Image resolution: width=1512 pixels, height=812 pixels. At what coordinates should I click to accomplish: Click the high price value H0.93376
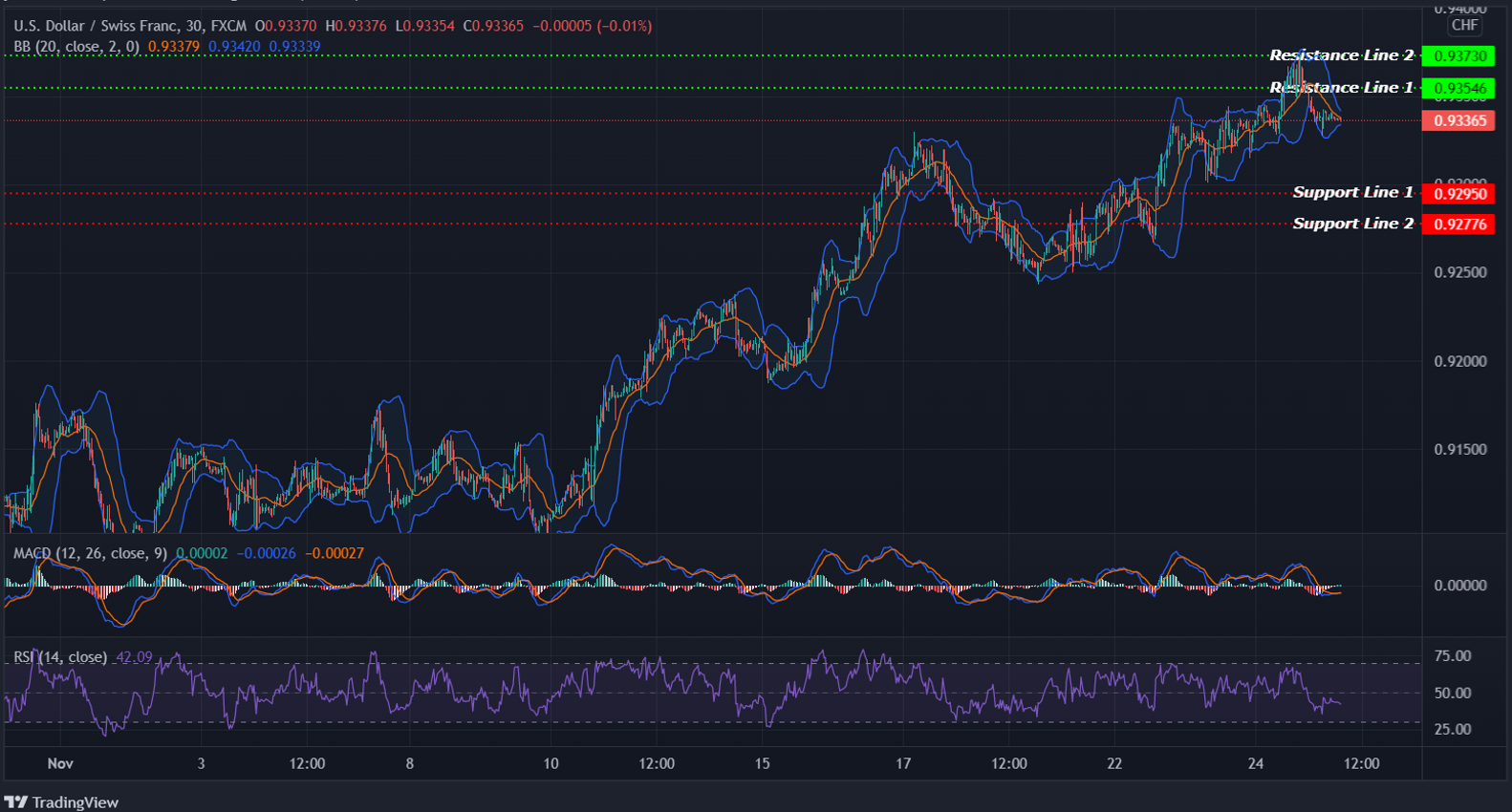(x=356, y=26)
